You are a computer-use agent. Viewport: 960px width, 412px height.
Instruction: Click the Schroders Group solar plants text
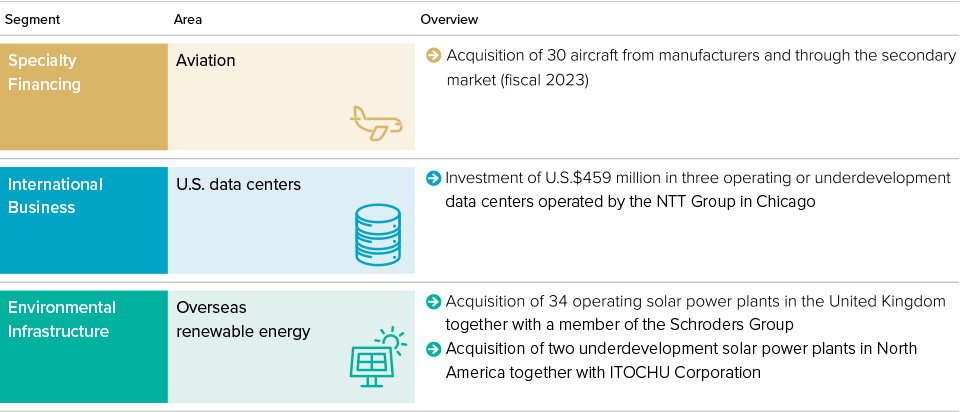696,313
